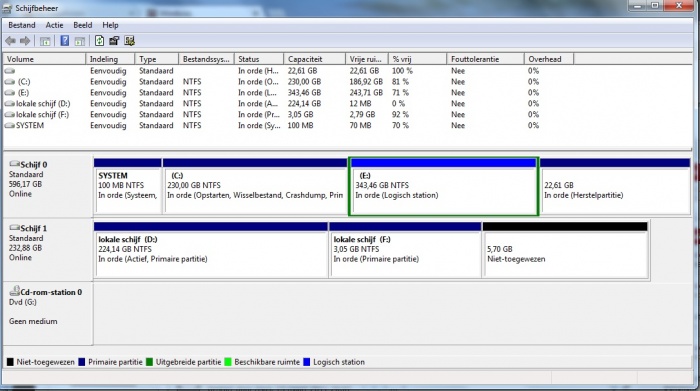Sort by the Capaciteit column header
700x391 pixels.
pos(314,59)
